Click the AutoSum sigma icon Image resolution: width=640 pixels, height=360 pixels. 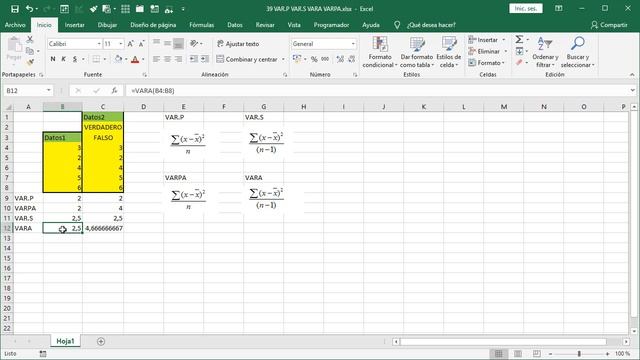tap(519, 40)
